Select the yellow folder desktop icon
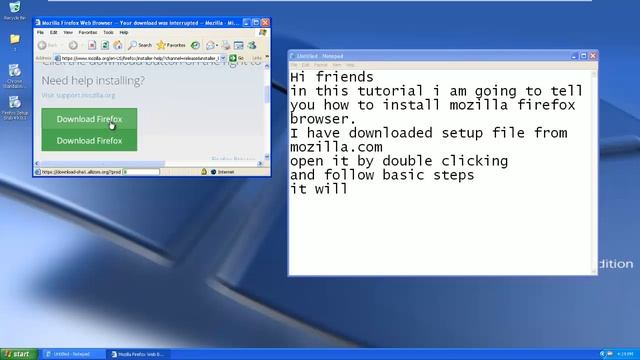This screenshot has width=640, height=360. click(x=15, y=41)
